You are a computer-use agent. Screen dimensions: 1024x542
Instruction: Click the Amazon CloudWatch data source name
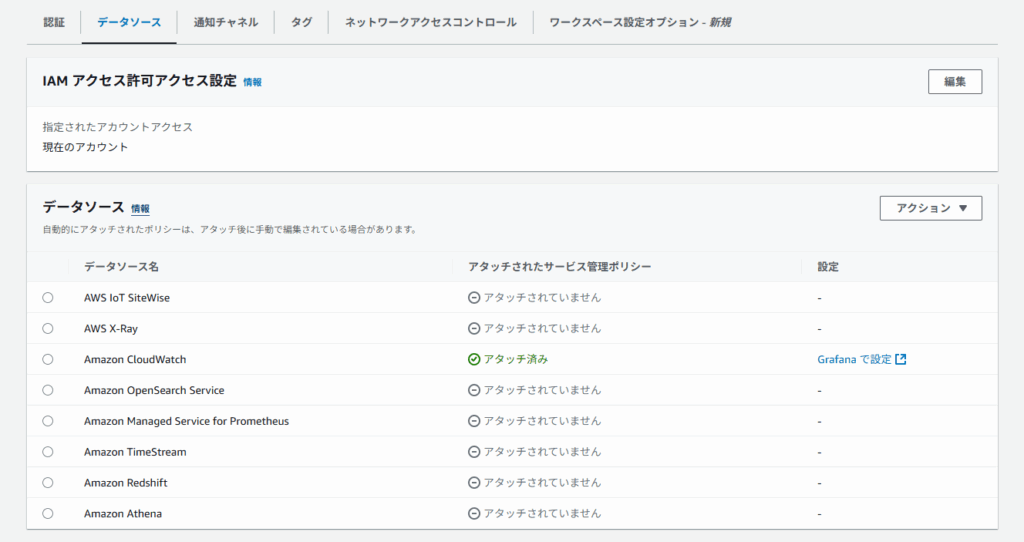(135, 359)
